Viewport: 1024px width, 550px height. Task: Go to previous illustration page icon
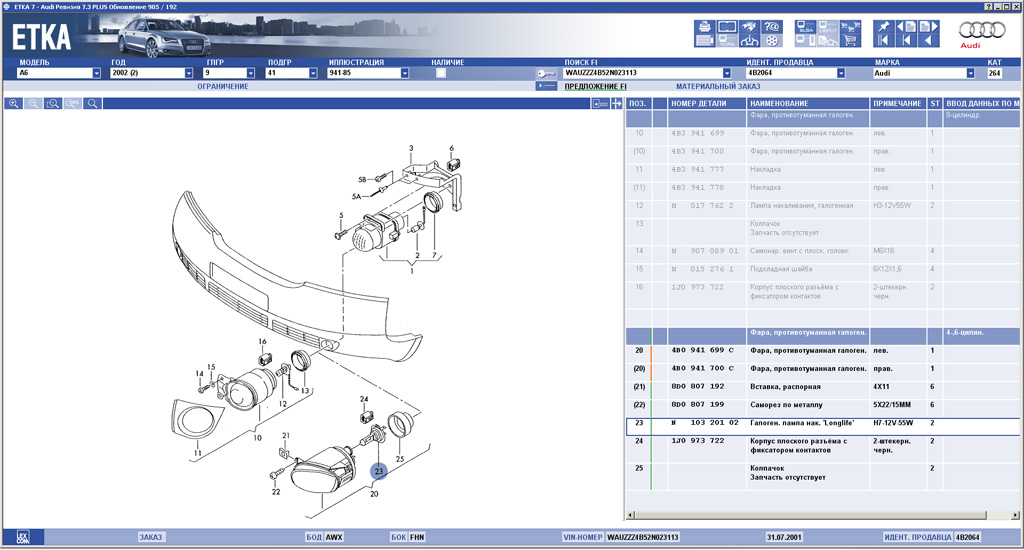[x=906, y=27]
